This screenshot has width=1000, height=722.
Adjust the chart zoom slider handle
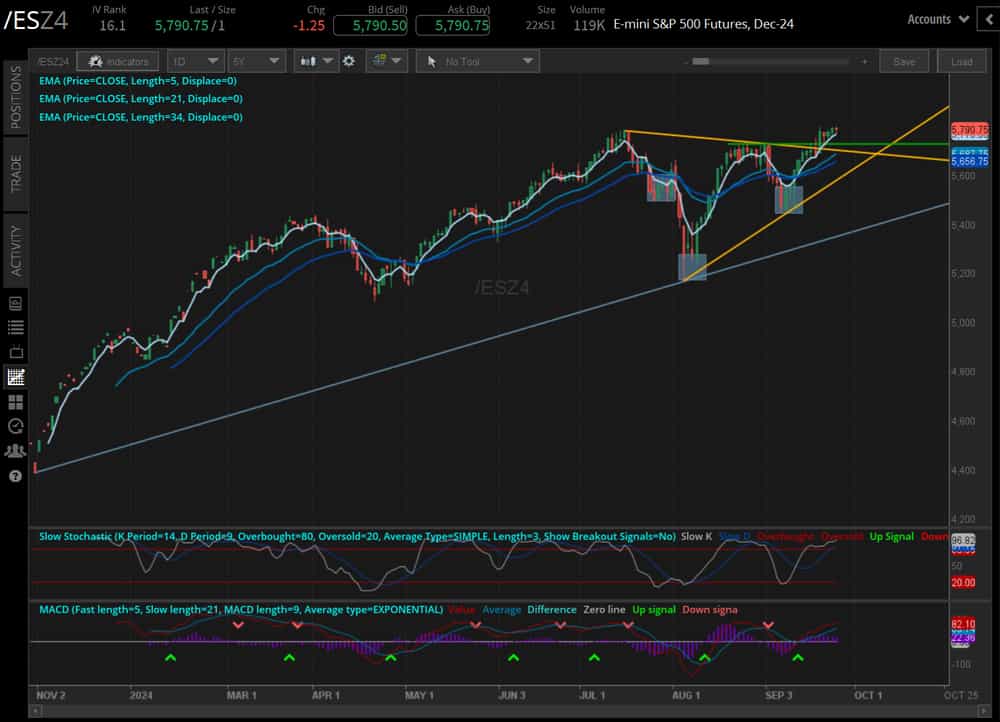tap(700, 61)
